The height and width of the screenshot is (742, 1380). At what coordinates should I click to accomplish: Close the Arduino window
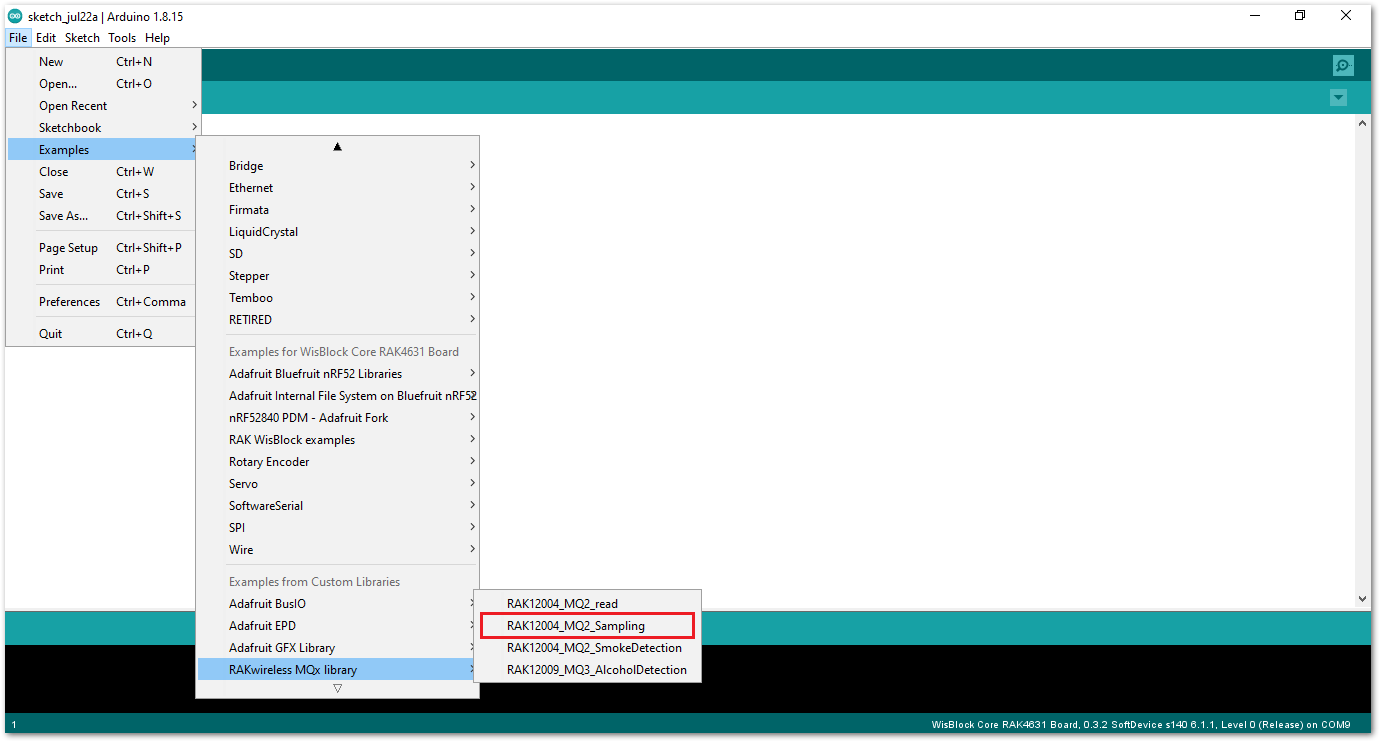(1345, 16)
